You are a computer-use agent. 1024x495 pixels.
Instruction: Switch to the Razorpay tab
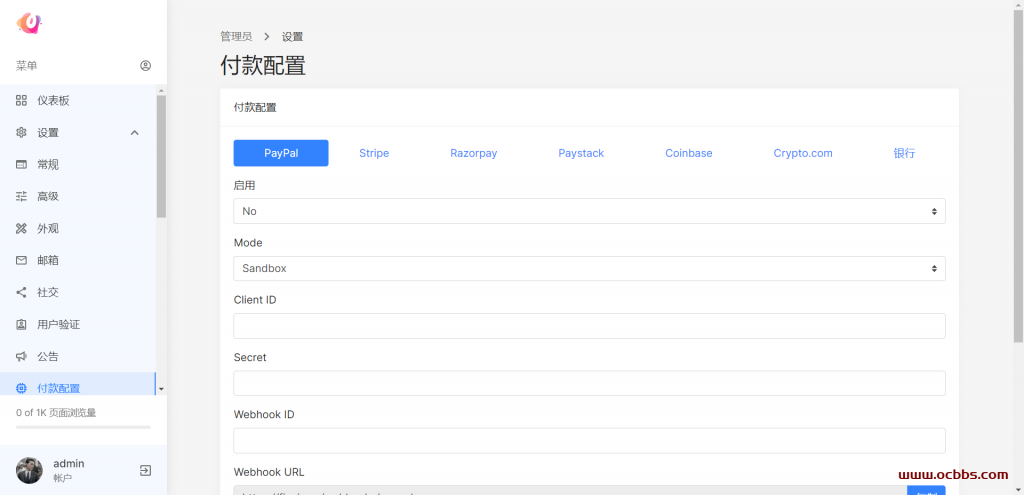click(x=473, y=153)
